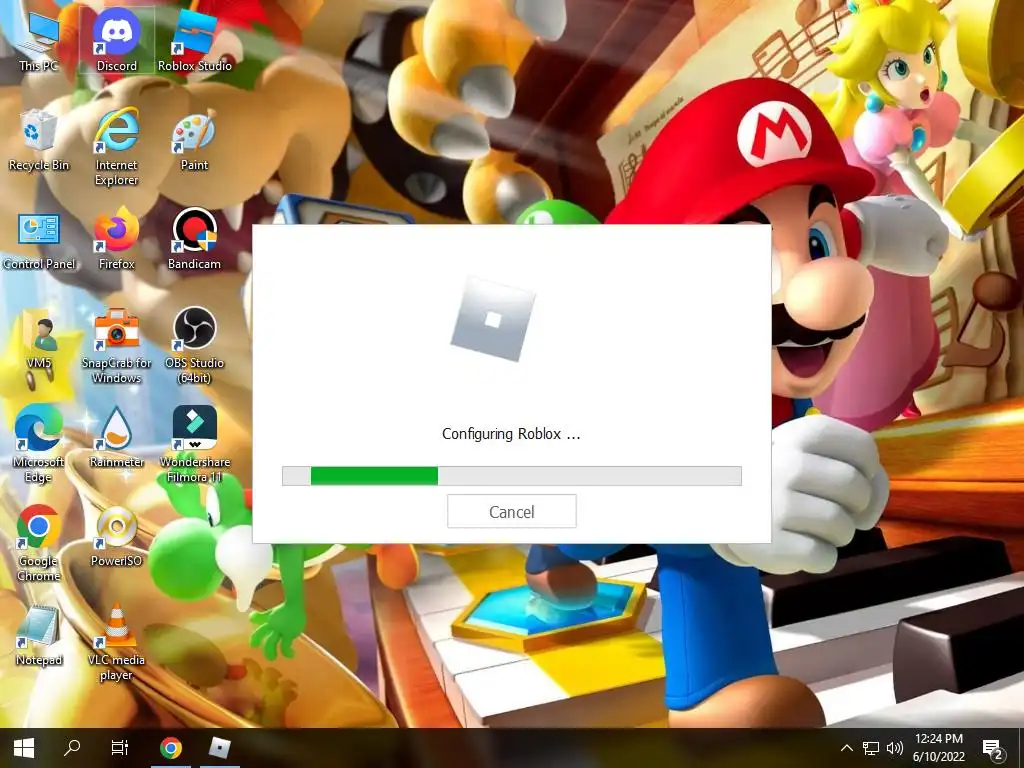Switch to Chrome in the taskbar
Screen dimensions: 1024x768
(170, 748)
